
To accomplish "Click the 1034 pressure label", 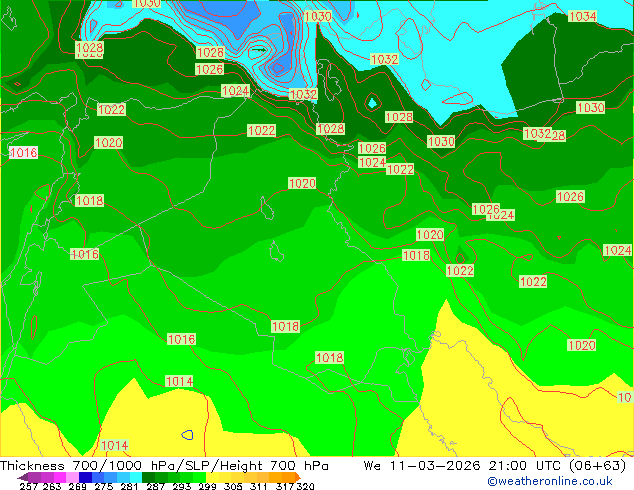I will [x=582, y=16].
